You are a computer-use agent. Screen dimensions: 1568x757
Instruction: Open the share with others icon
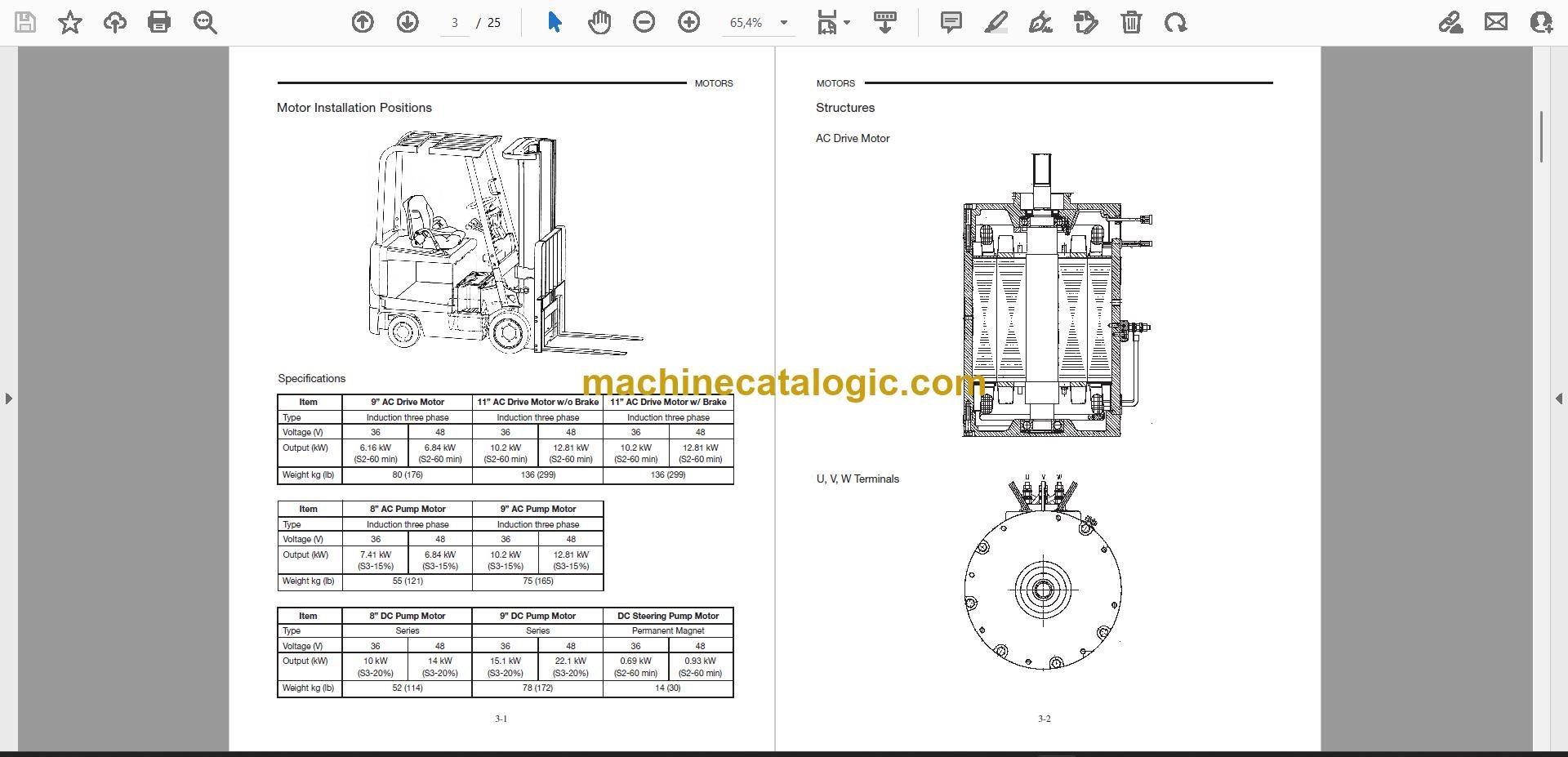coord(1541,22)
